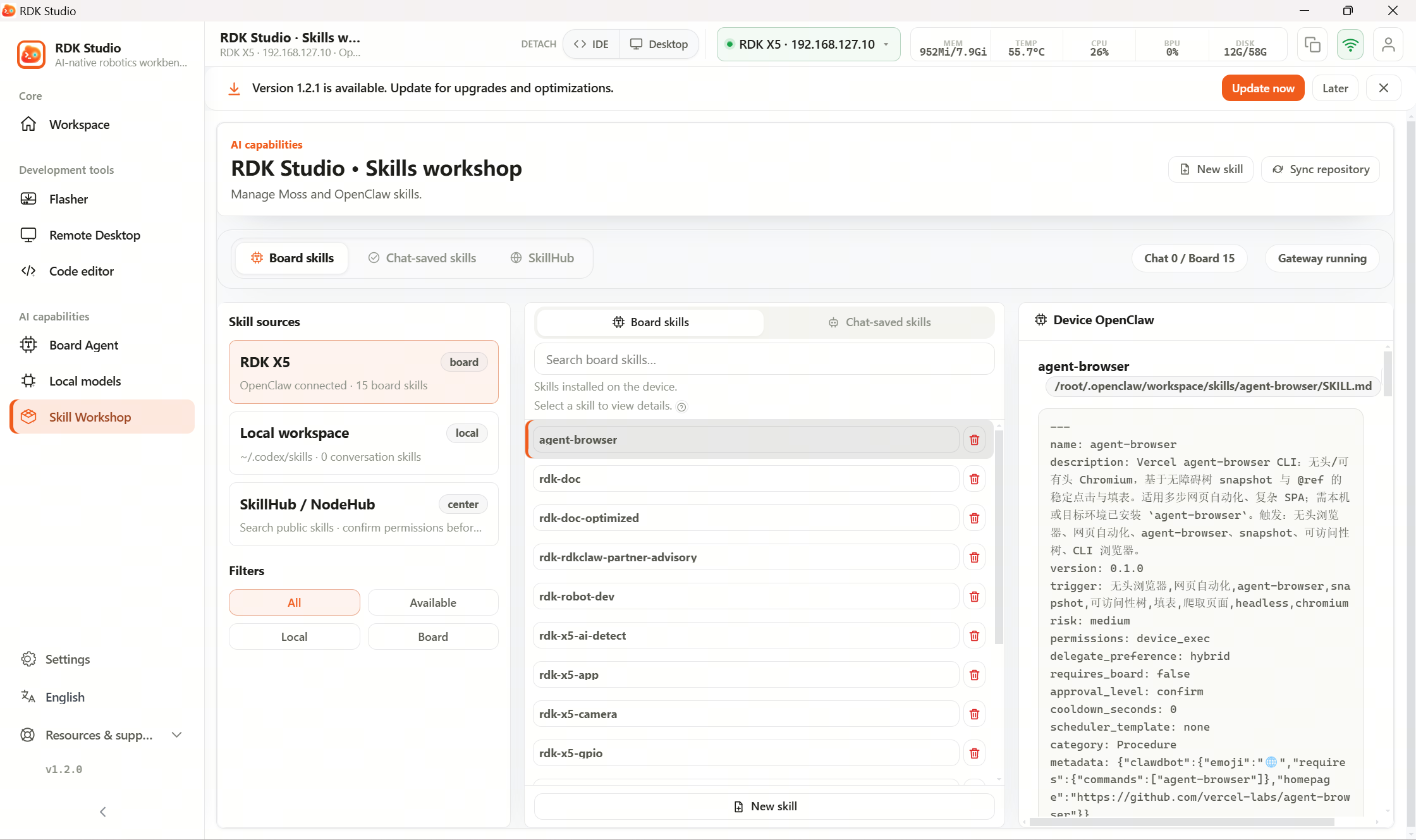Click New skill in page header
This screenshot has width=1416, height=840.
pyautogui.click(x=1211, y=169)
